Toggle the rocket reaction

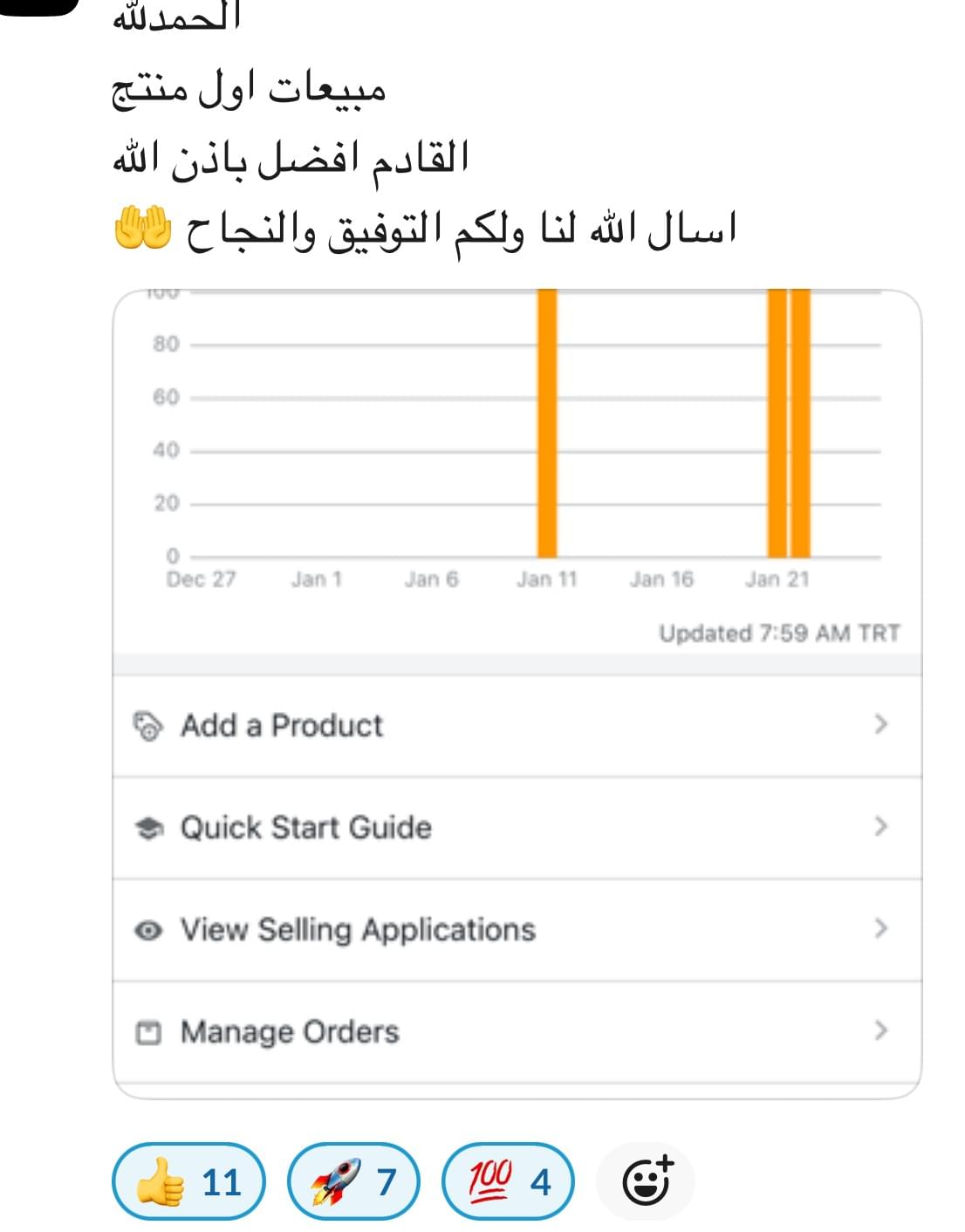tap(353, 1182)
